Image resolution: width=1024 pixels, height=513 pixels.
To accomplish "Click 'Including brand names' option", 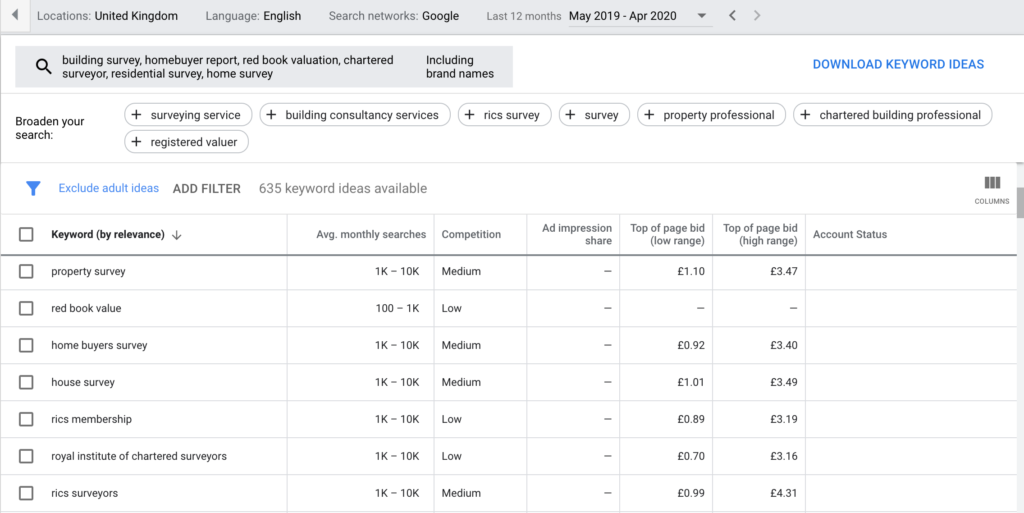I will pos(460,67).
